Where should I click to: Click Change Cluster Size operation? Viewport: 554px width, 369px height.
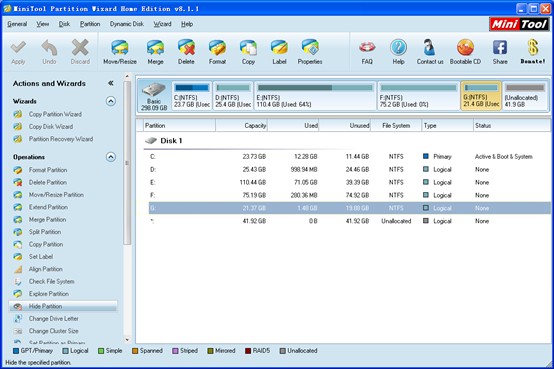click(53, 331)
